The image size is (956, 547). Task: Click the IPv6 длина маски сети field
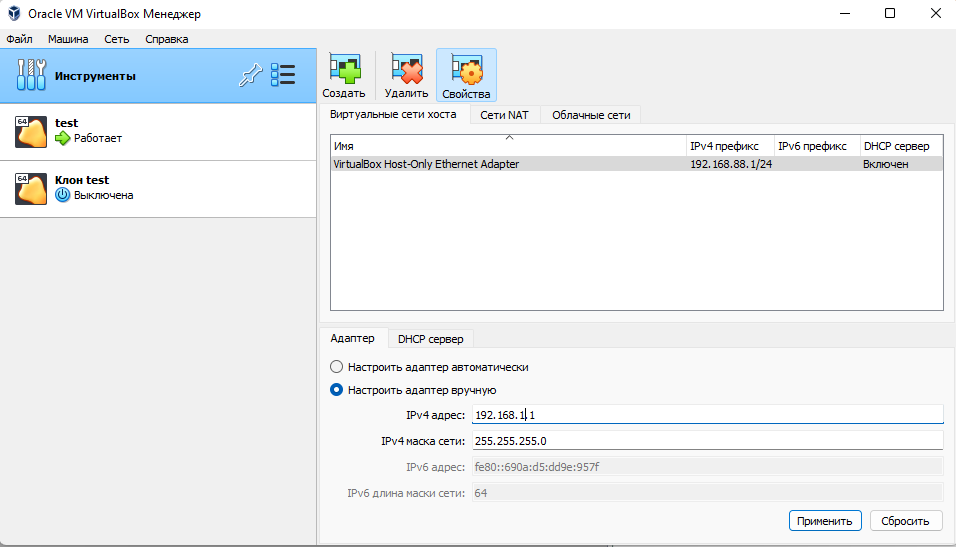click(x=708, y=493)
